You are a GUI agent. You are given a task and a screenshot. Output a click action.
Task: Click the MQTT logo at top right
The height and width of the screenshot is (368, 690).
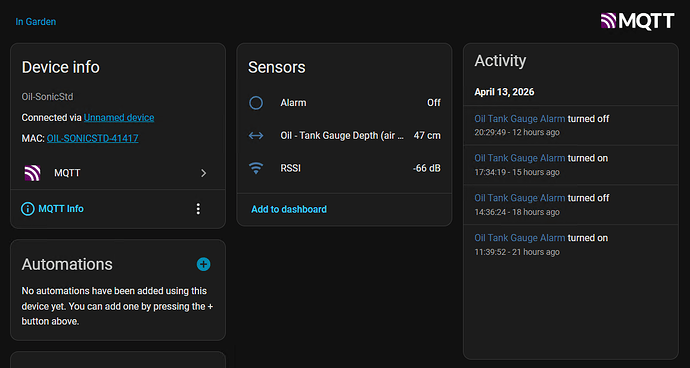637,21
